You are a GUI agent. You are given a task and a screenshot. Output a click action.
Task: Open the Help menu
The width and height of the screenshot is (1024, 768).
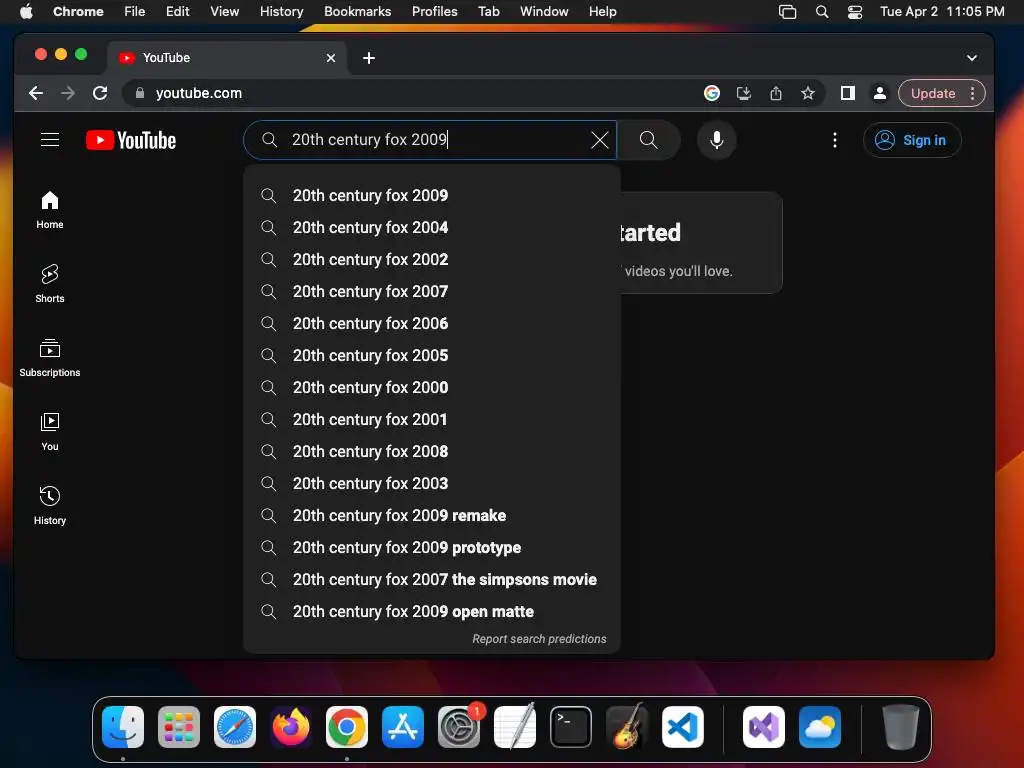[602, 11]
